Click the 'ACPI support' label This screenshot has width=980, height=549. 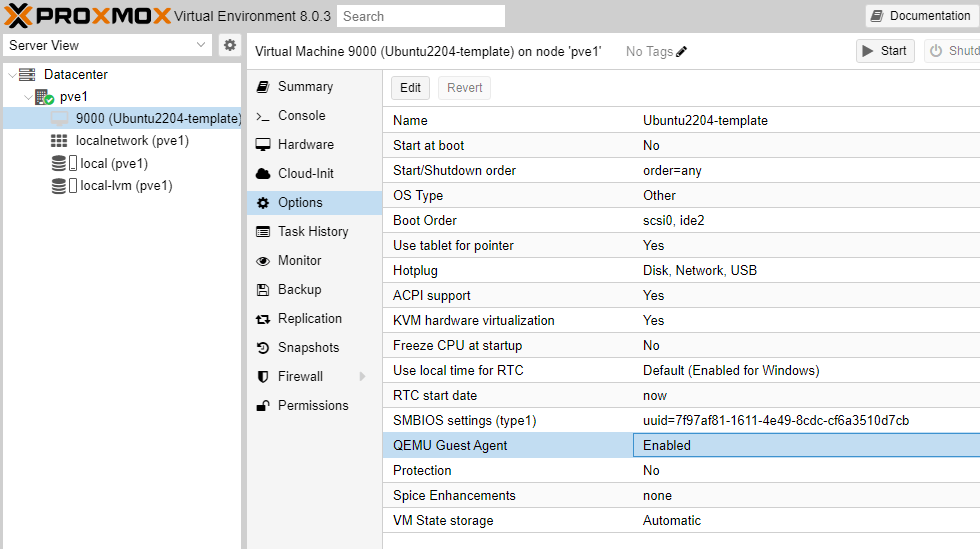[432, 295]
